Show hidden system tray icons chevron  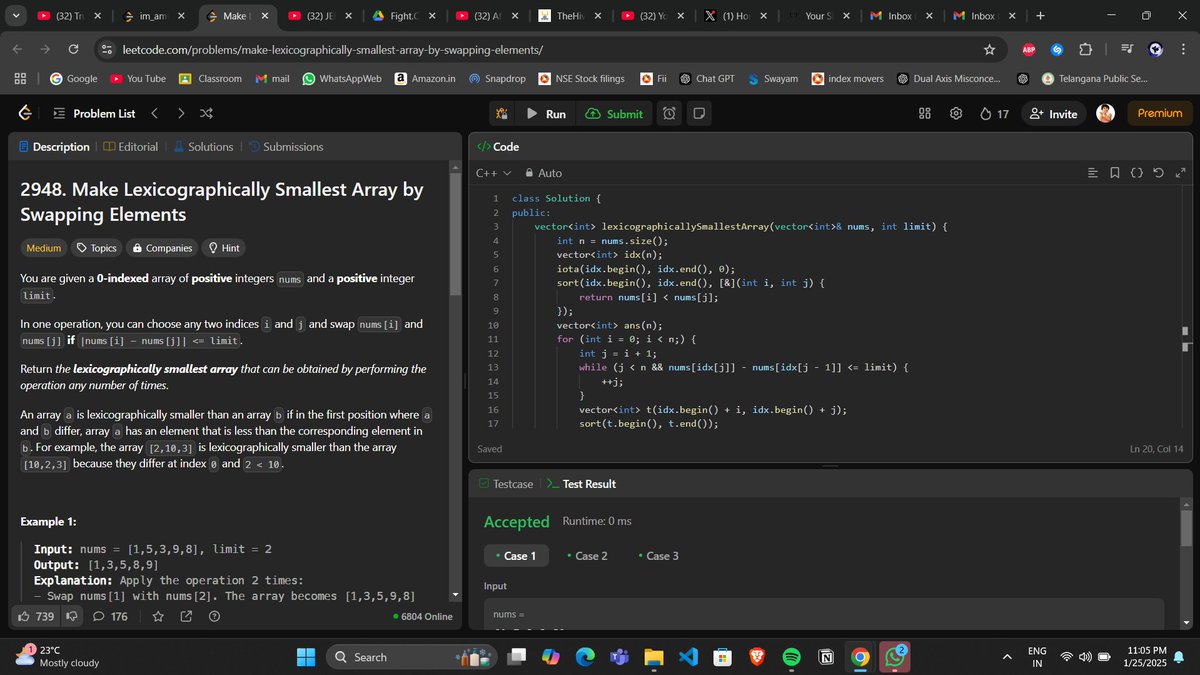(1007, 657)
